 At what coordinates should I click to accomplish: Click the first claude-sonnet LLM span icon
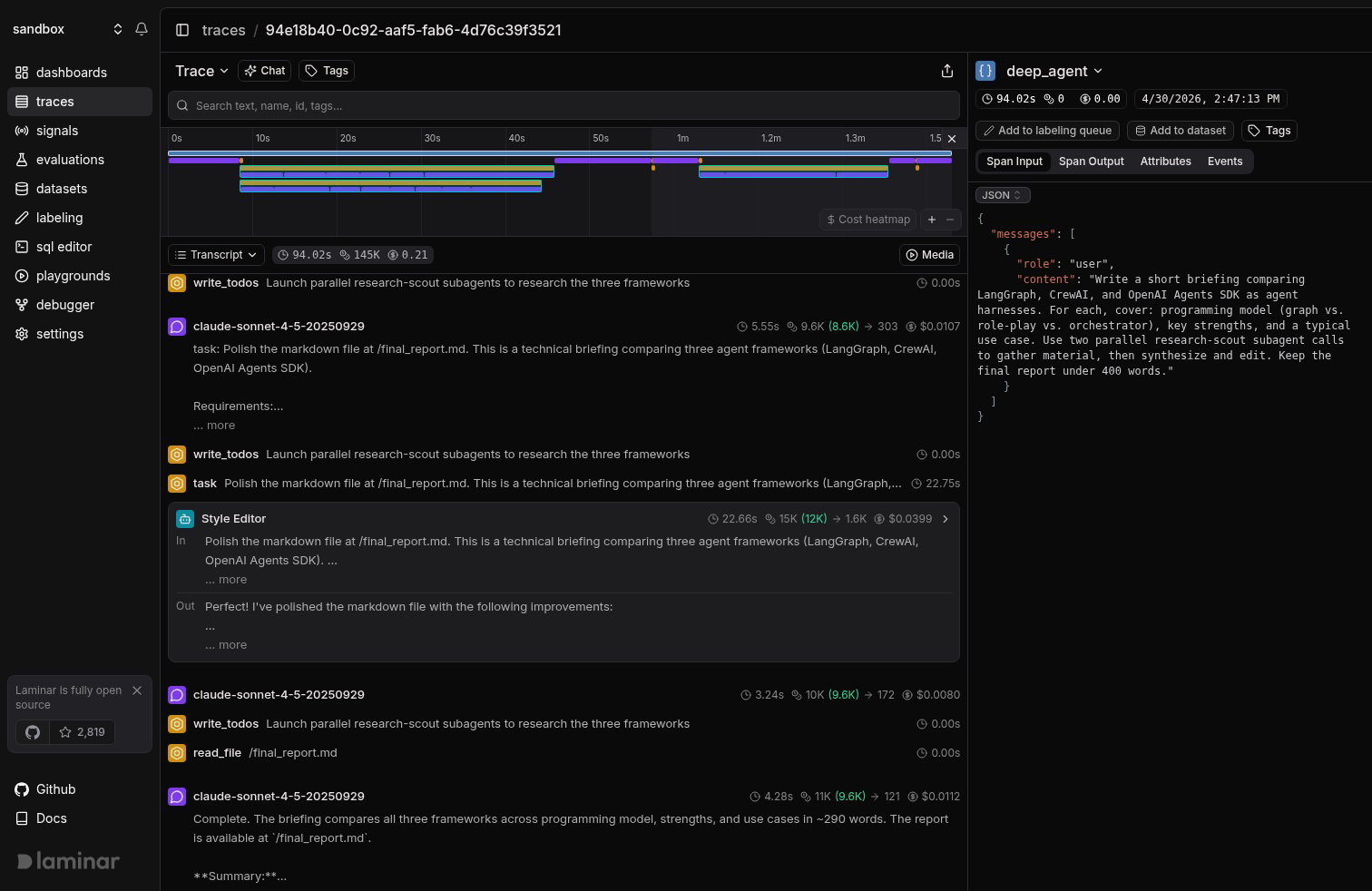(x=177, y=327)
